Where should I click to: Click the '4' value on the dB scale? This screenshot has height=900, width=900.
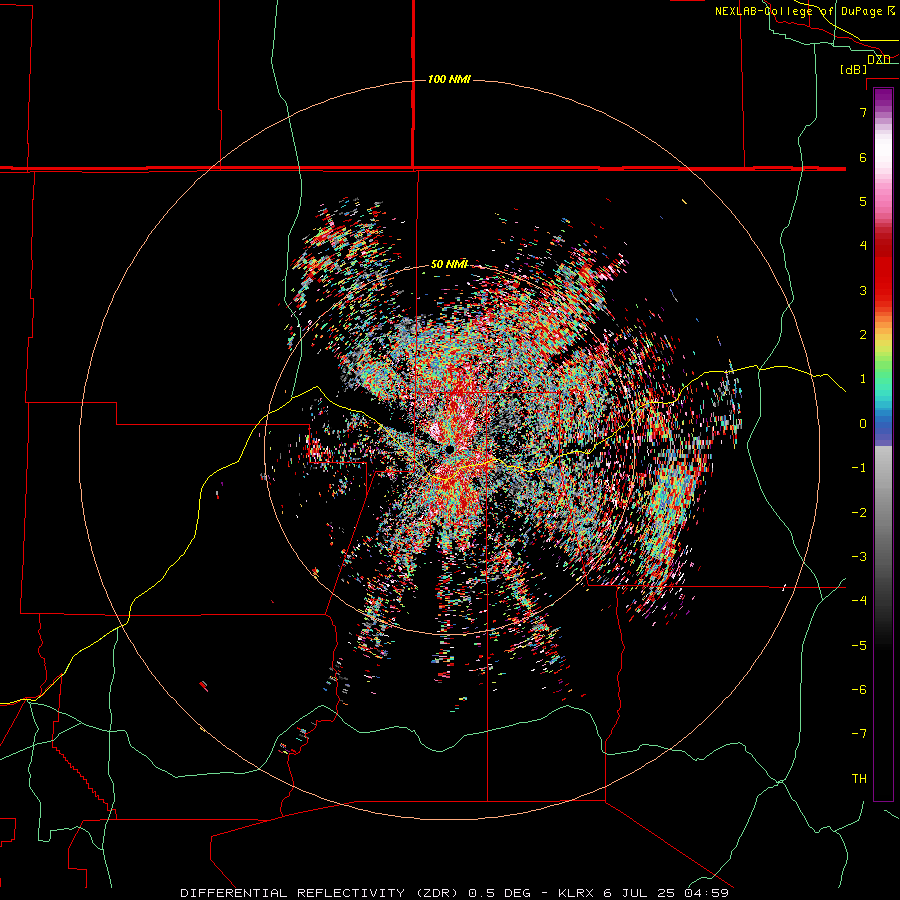click(x=863, y=246)
